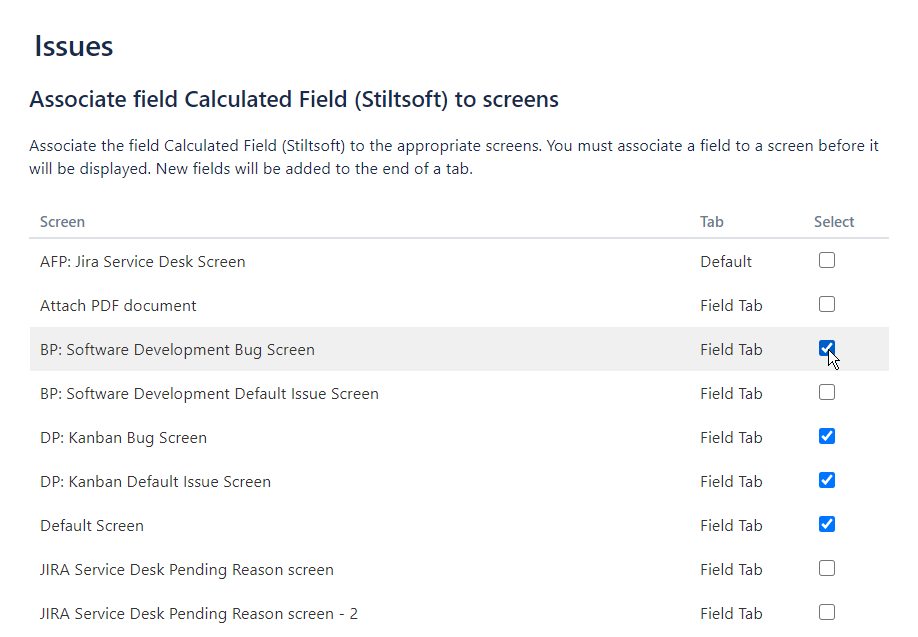The width and height of the screenshot is (918, 637).
Task: Click DP: Kanban Bug Screen name
Action: [123, 438]
